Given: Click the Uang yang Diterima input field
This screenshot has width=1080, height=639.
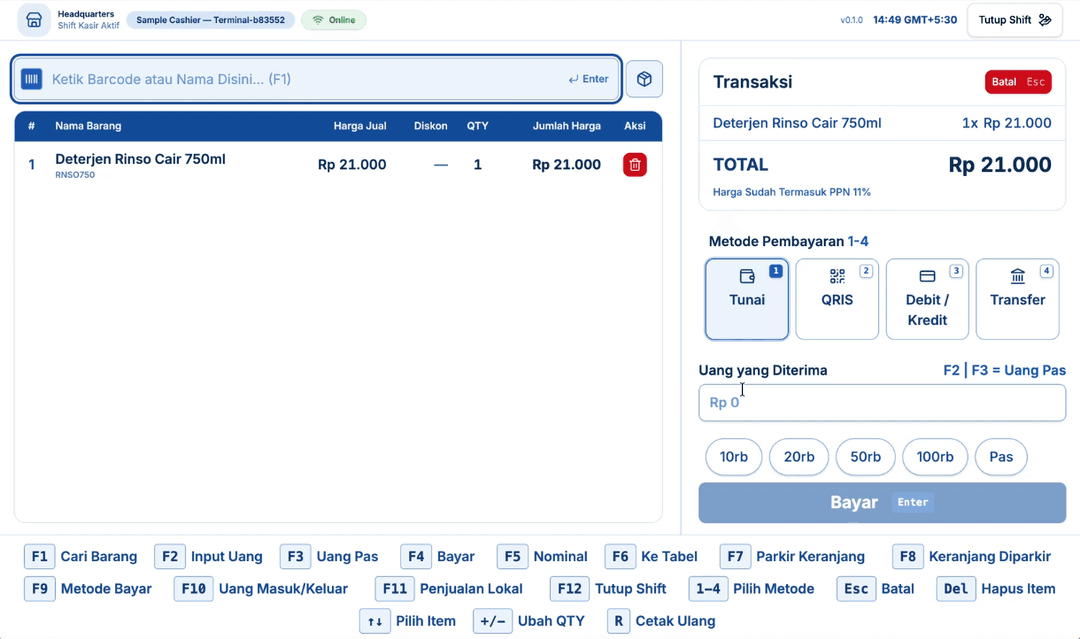Looking at the screenshot, I should [882, 403].
